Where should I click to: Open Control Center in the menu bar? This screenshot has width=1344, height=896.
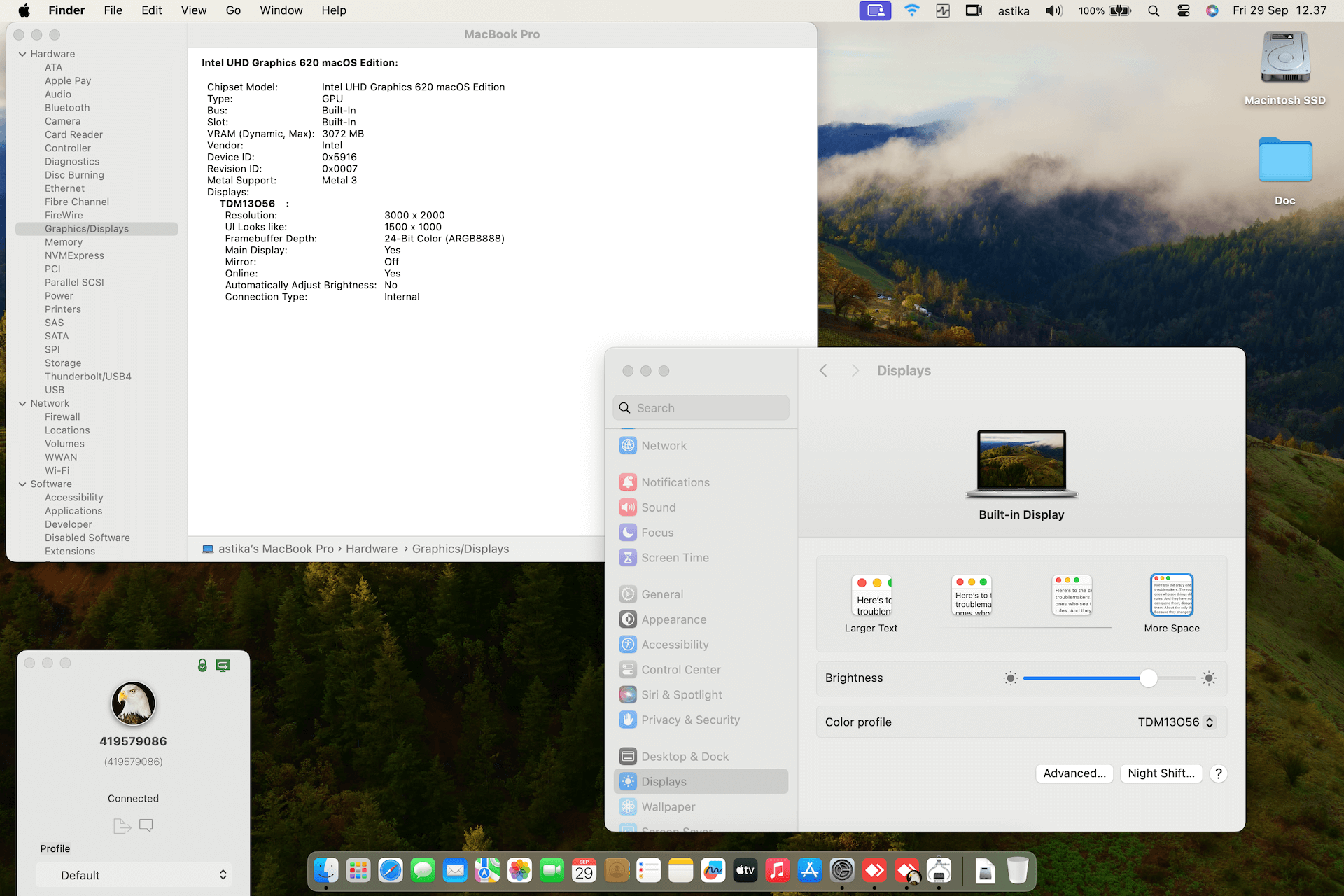(1184, 10)
